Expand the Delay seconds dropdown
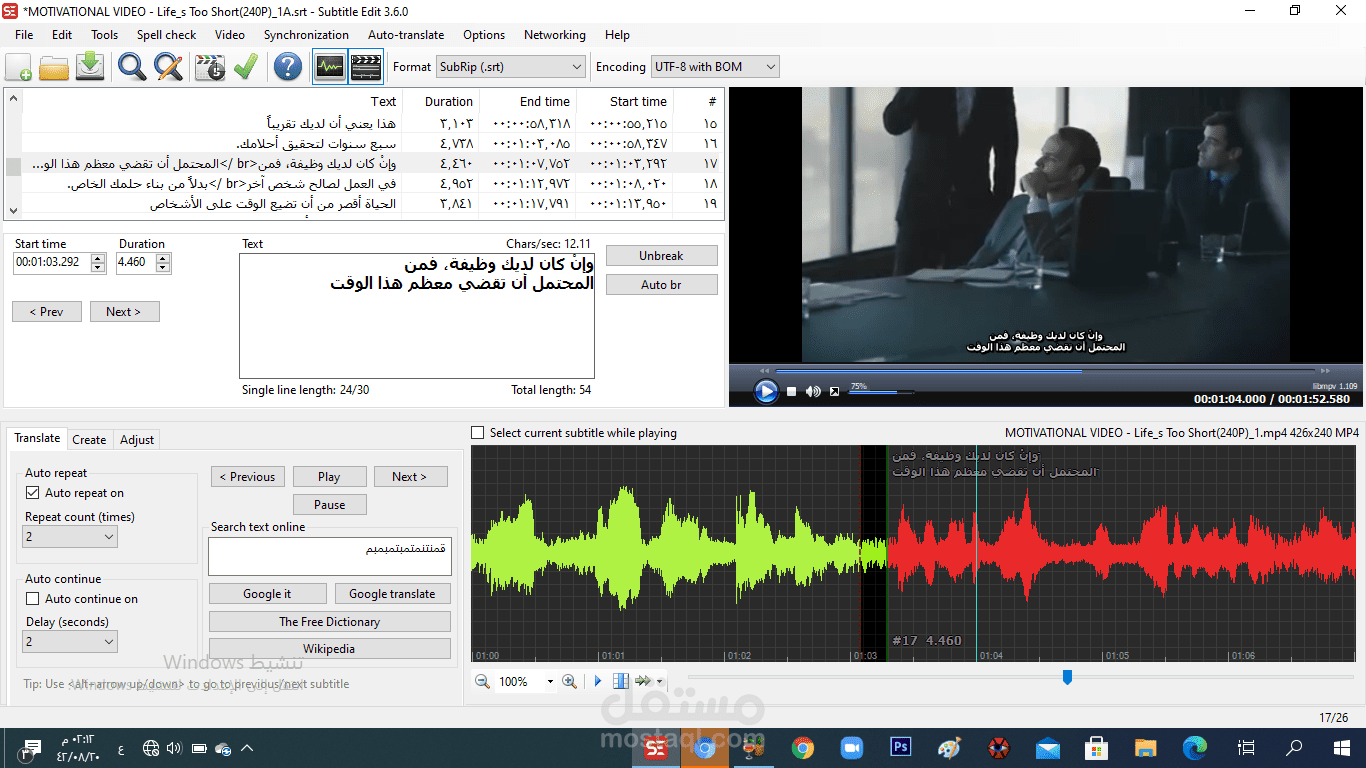 pos(70,642)
